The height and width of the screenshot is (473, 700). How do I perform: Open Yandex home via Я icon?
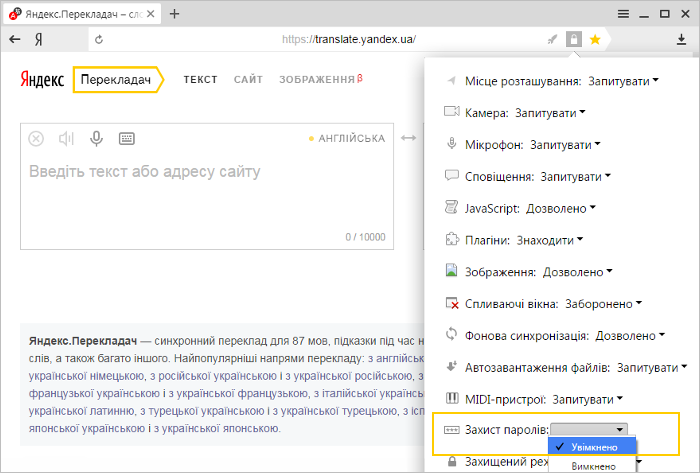pos(39,40)
